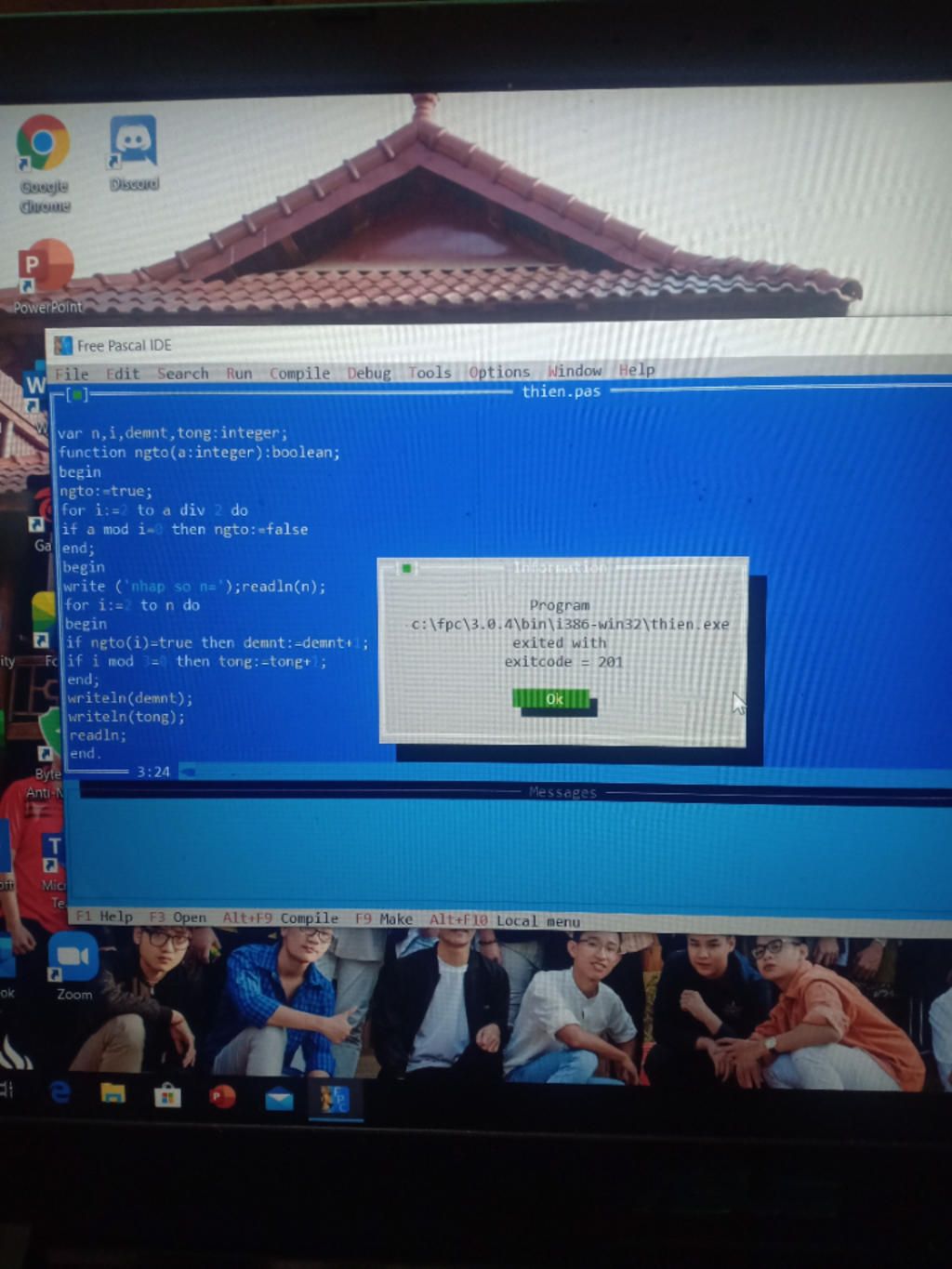Click the Messages window title
The image size is (952, 1269).
click(x=562, y=792)
